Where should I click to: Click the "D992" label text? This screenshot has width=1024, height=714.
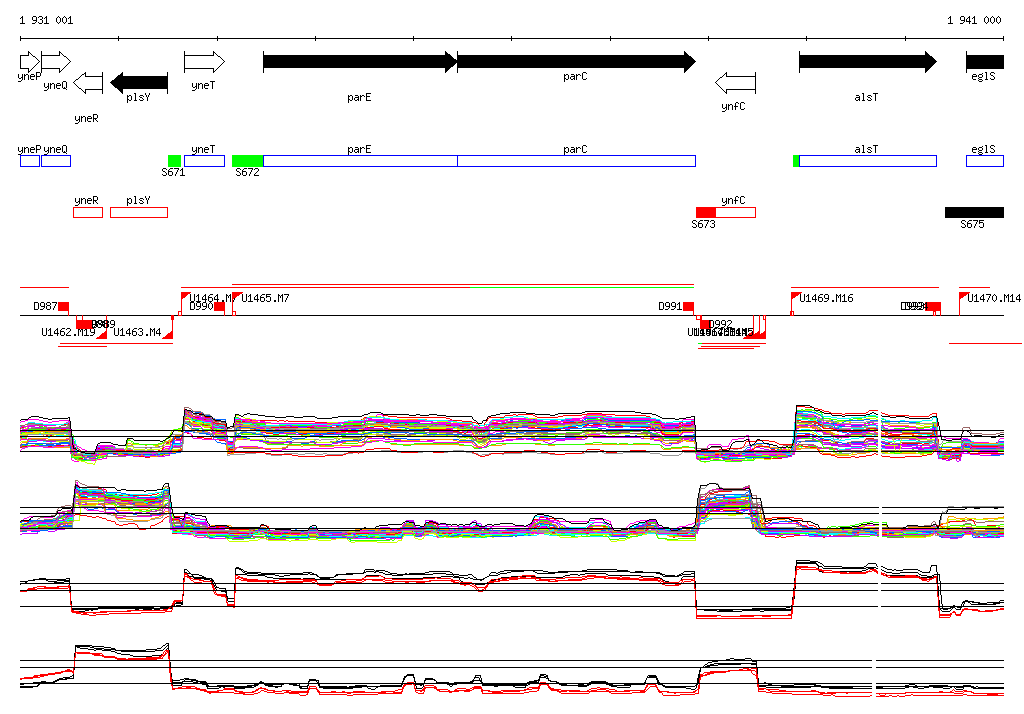click(x=720, y=324)
